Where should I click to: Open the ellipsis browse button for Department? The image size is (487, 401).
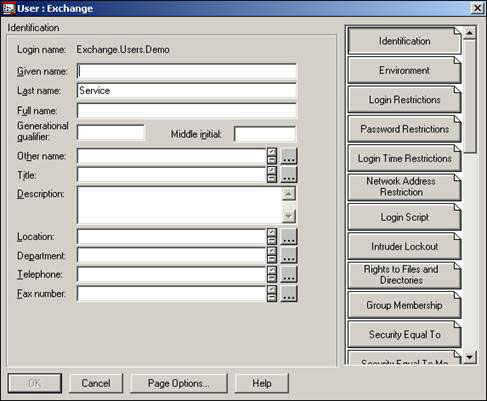(x=289, y=255)
